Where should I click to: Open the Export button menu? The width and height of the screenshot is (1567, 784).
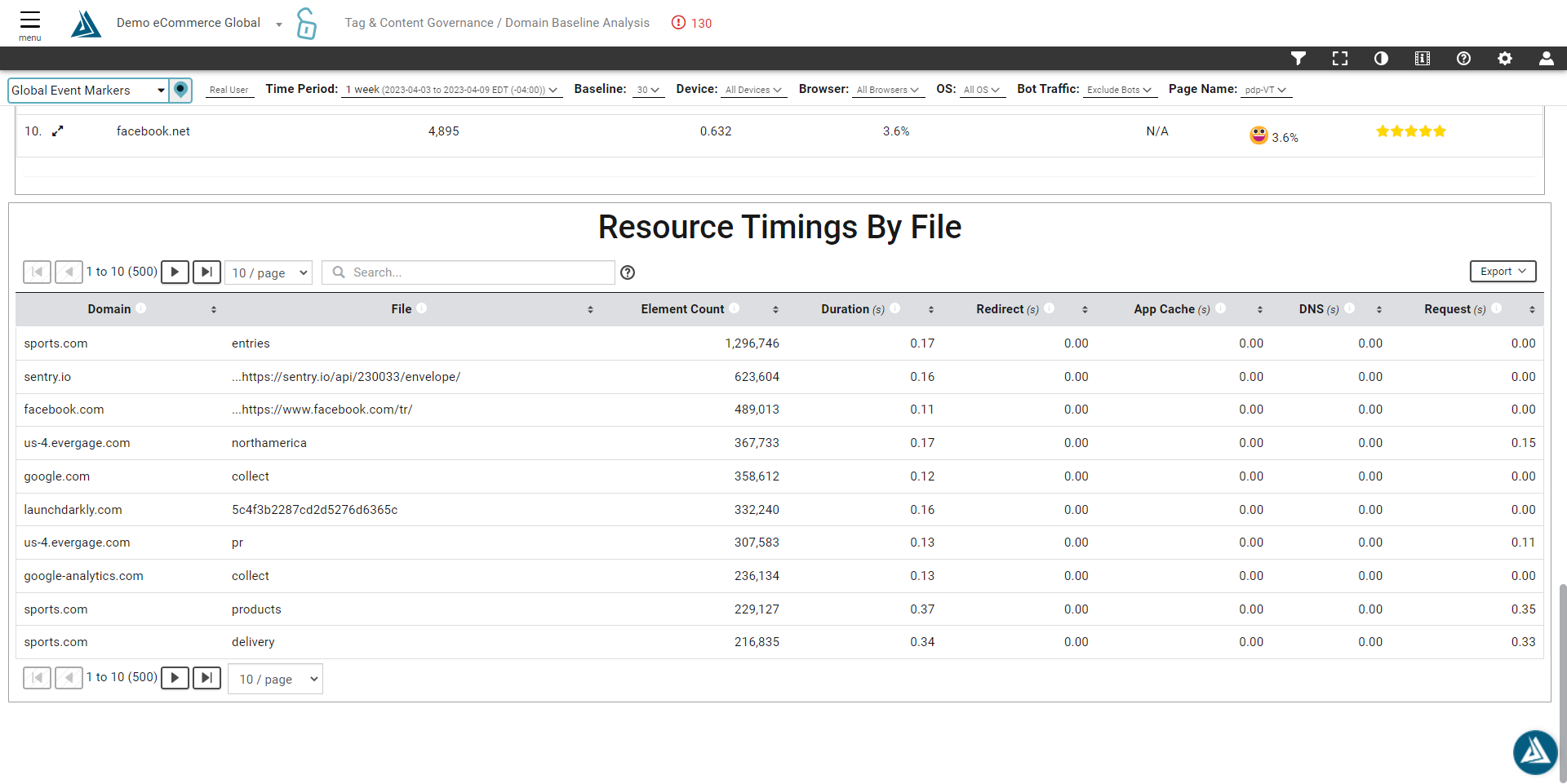1503,272
